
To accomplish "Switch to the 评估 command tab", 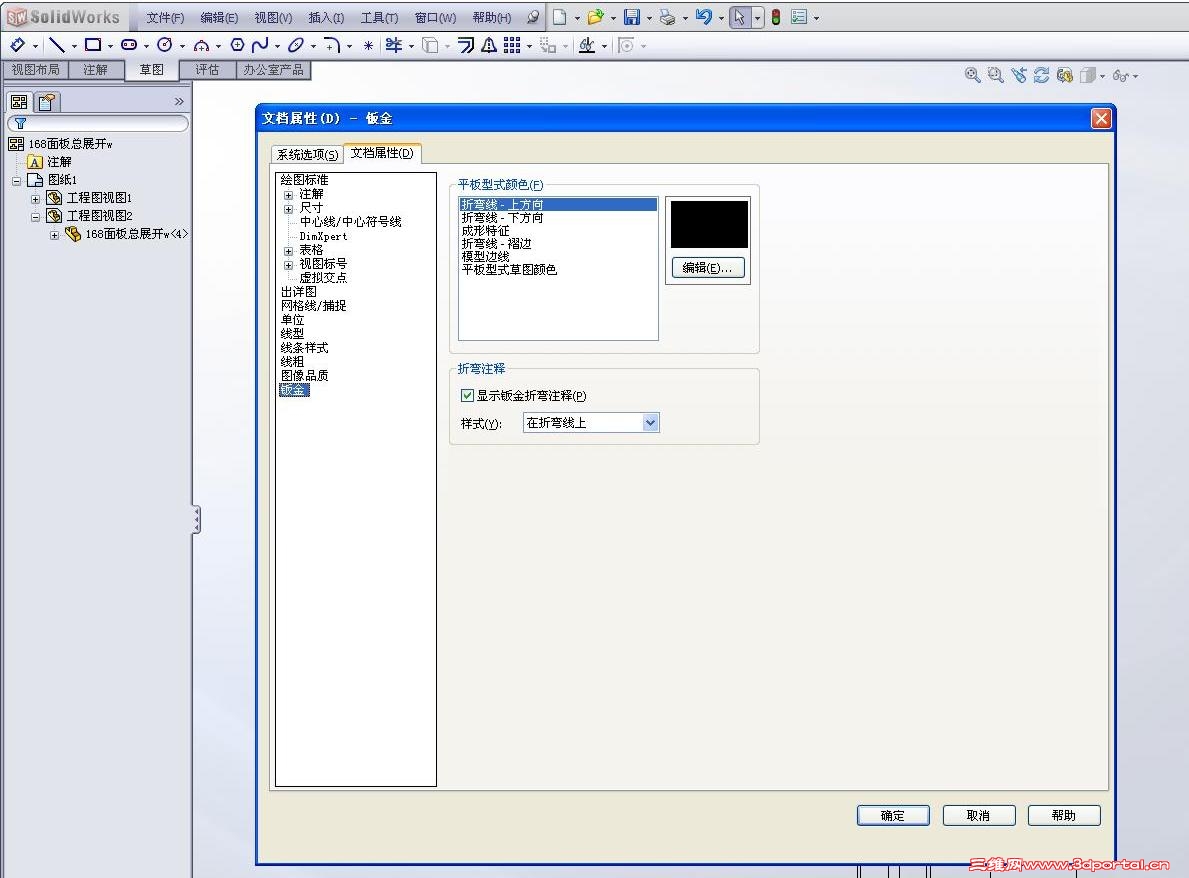I will pos(207,70).
